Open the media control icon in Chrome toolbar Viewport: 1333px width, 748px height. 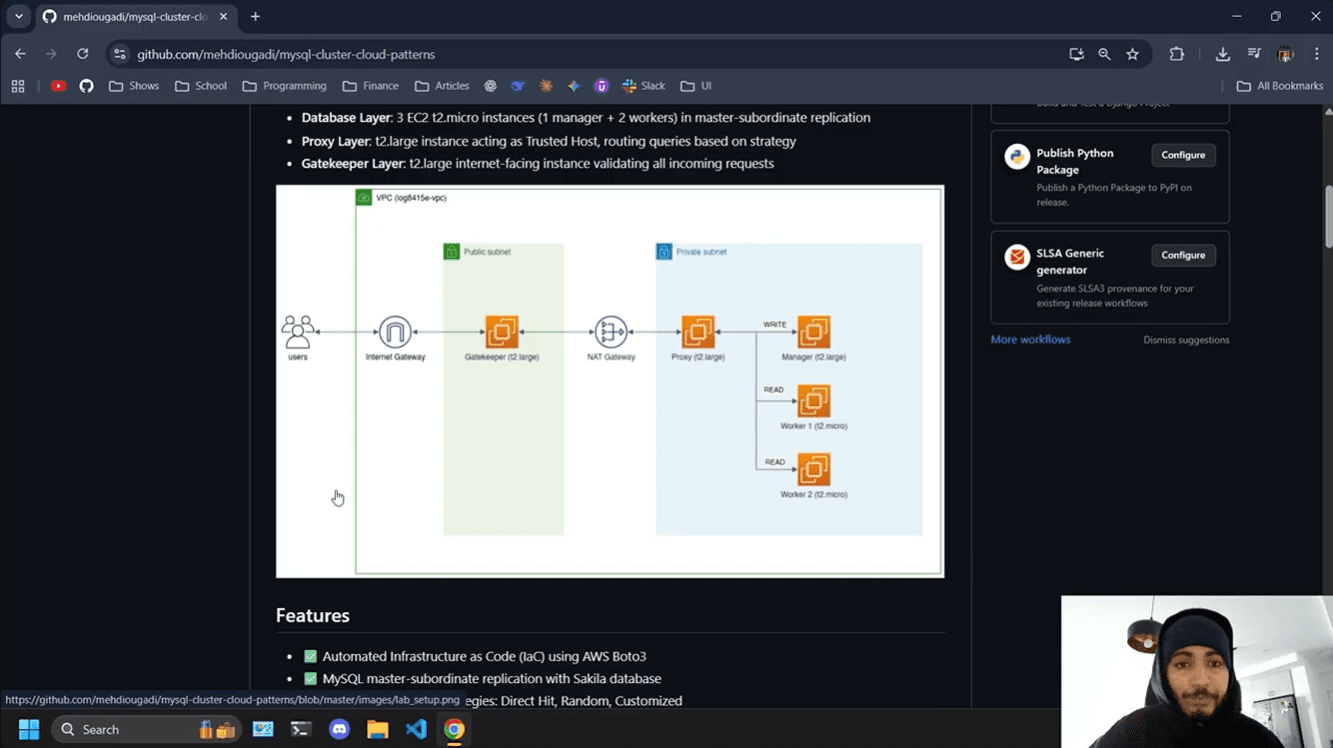tap(1254, 54)
